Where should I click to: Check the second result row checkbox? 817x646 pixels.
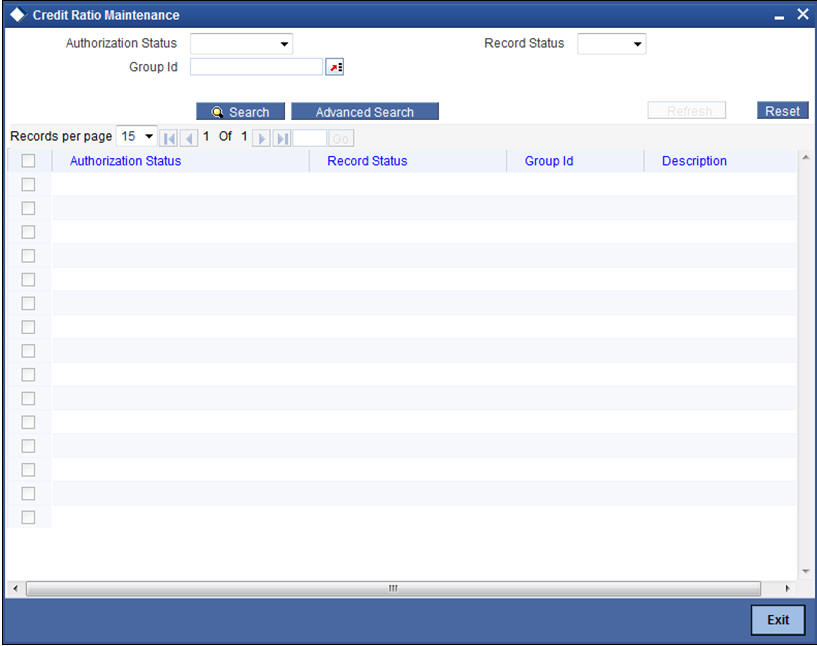tap(28, 208)
